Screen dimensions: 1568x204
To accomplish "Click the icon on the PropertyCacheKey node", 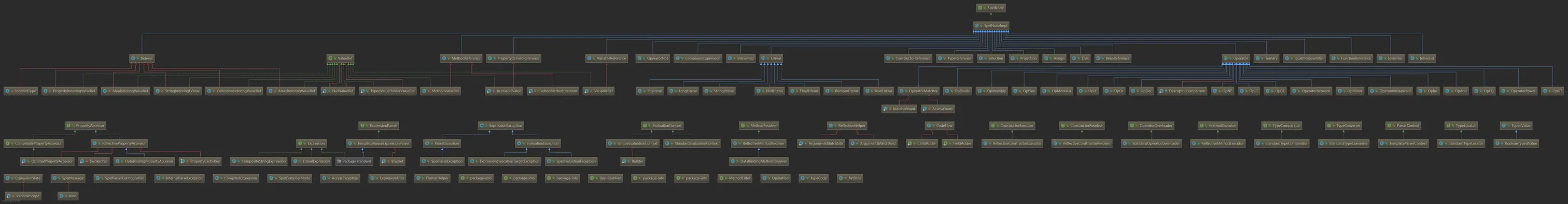I will coord(183,162).
